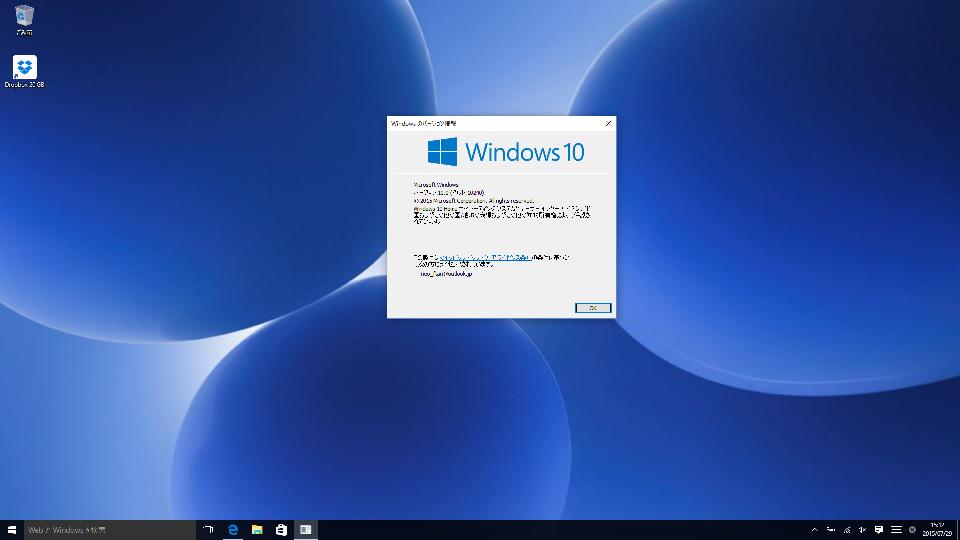Click the input method indicator in tray
The image size is (960, 540).
tap(912, 530)
